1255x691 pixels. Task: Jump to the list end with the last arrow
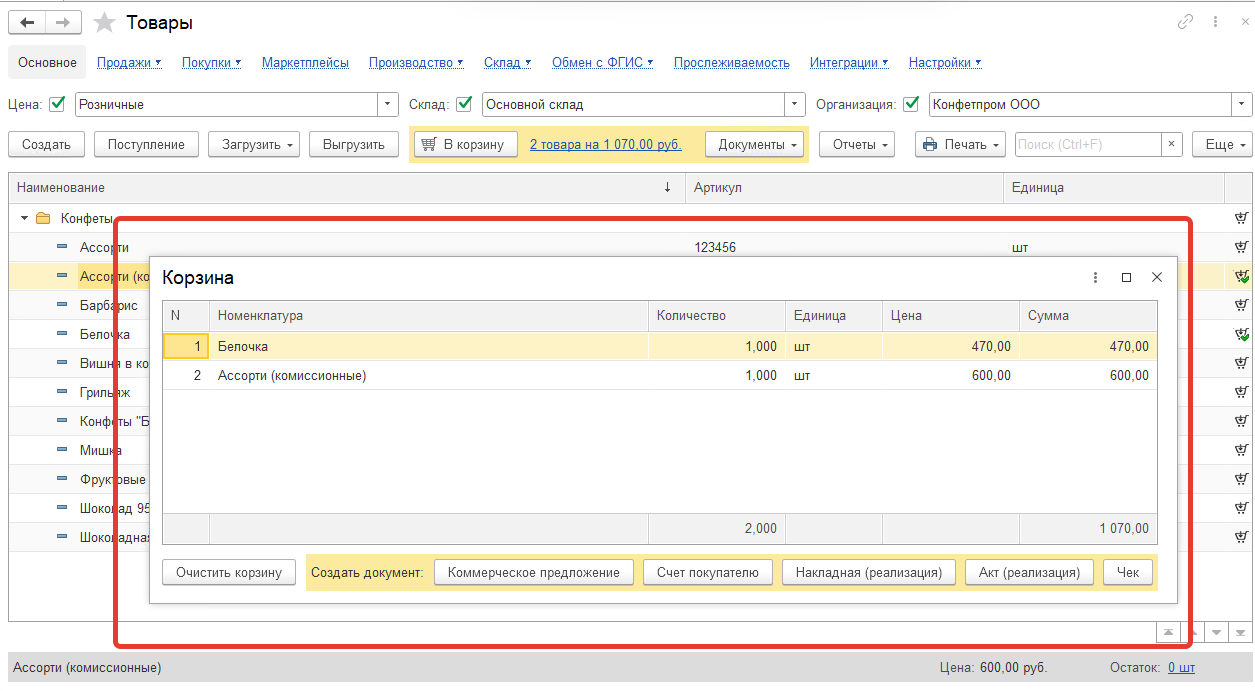1241,632
